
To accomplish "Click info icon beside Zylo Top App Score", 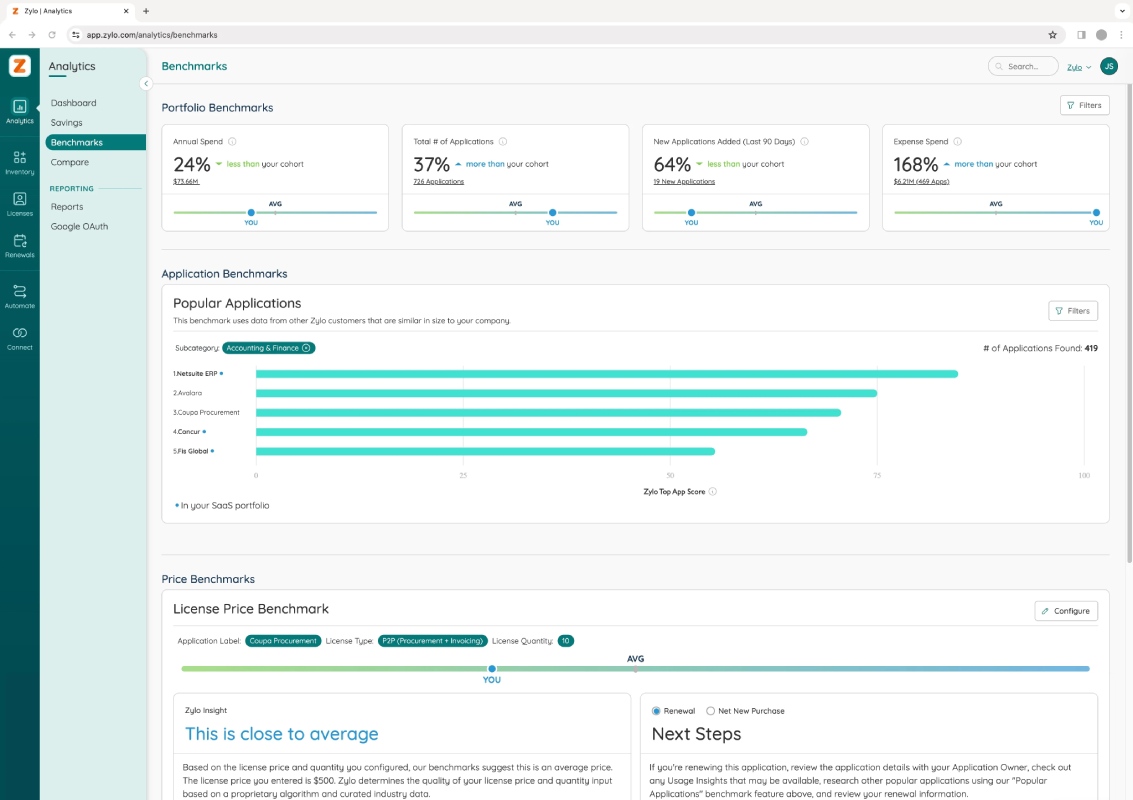I will coord(712,491).
